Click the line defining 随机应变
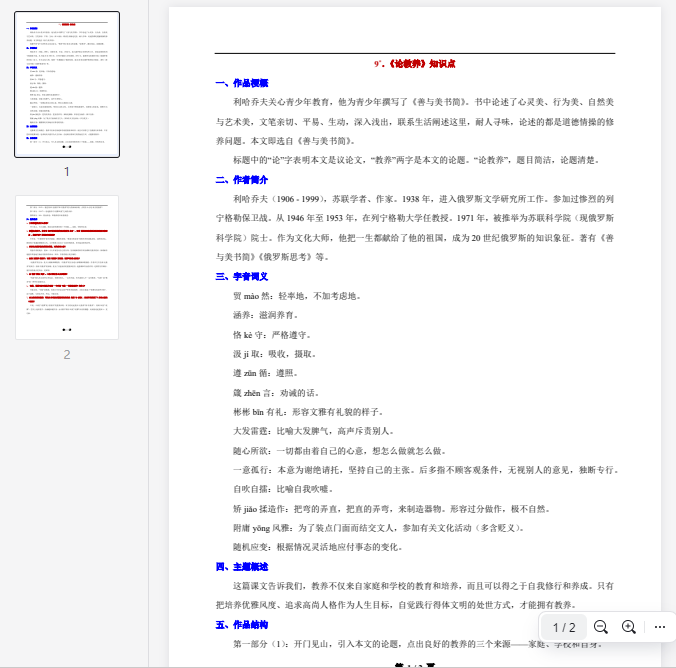Viewport: 676px width, 668px height. click(x=317, y=547)
